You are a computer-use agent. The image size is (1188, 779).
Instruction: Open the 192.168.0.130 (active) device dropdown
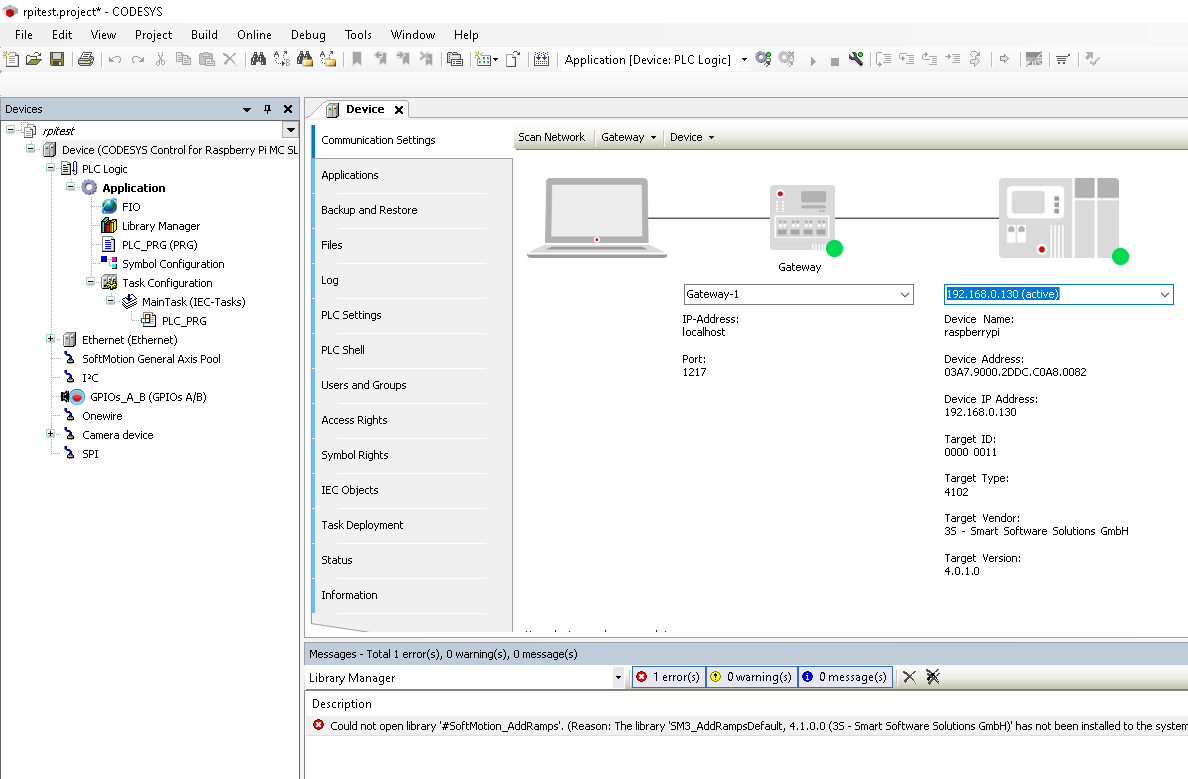1165,294
